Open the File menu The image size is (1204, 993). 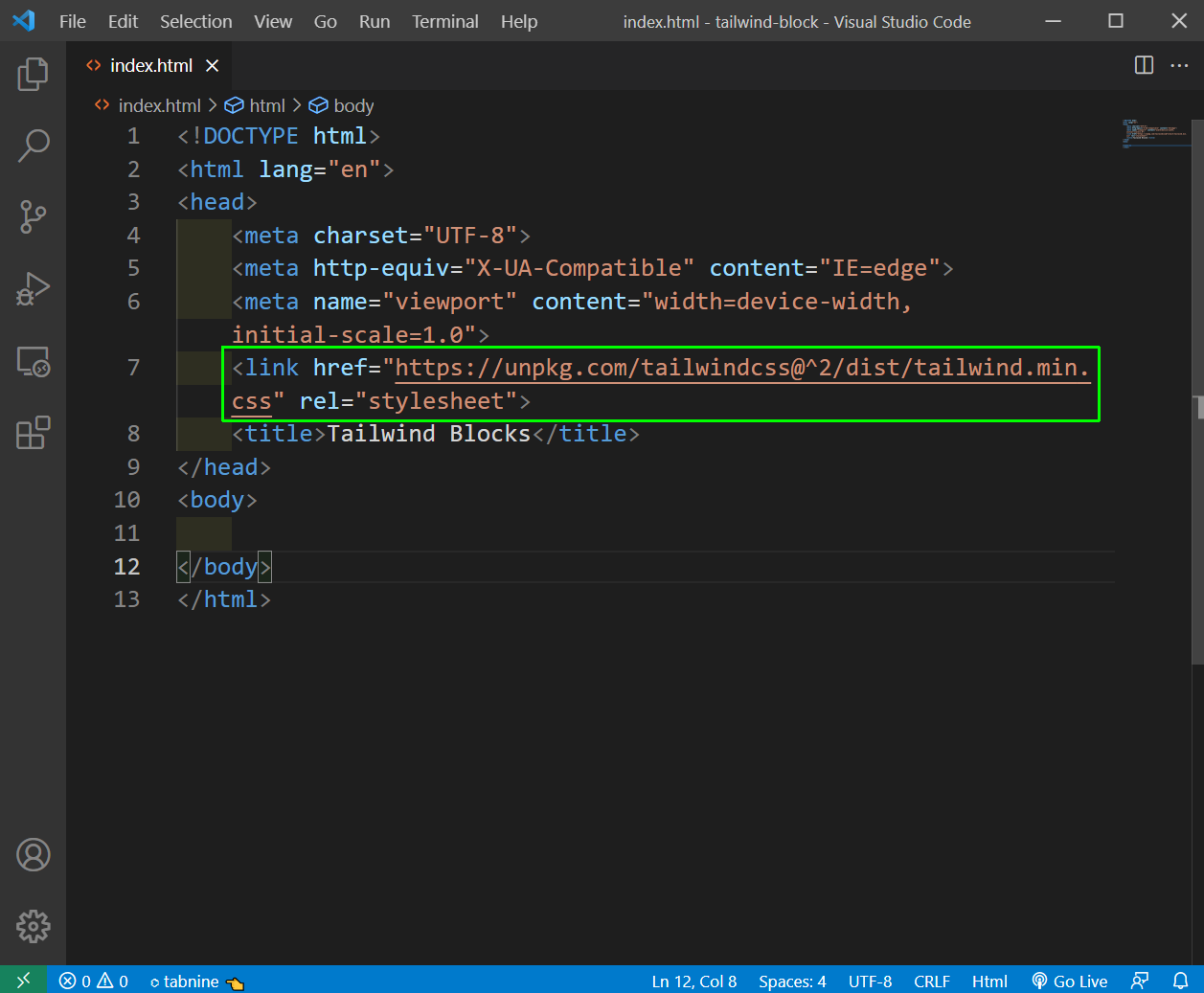(73, 21)
